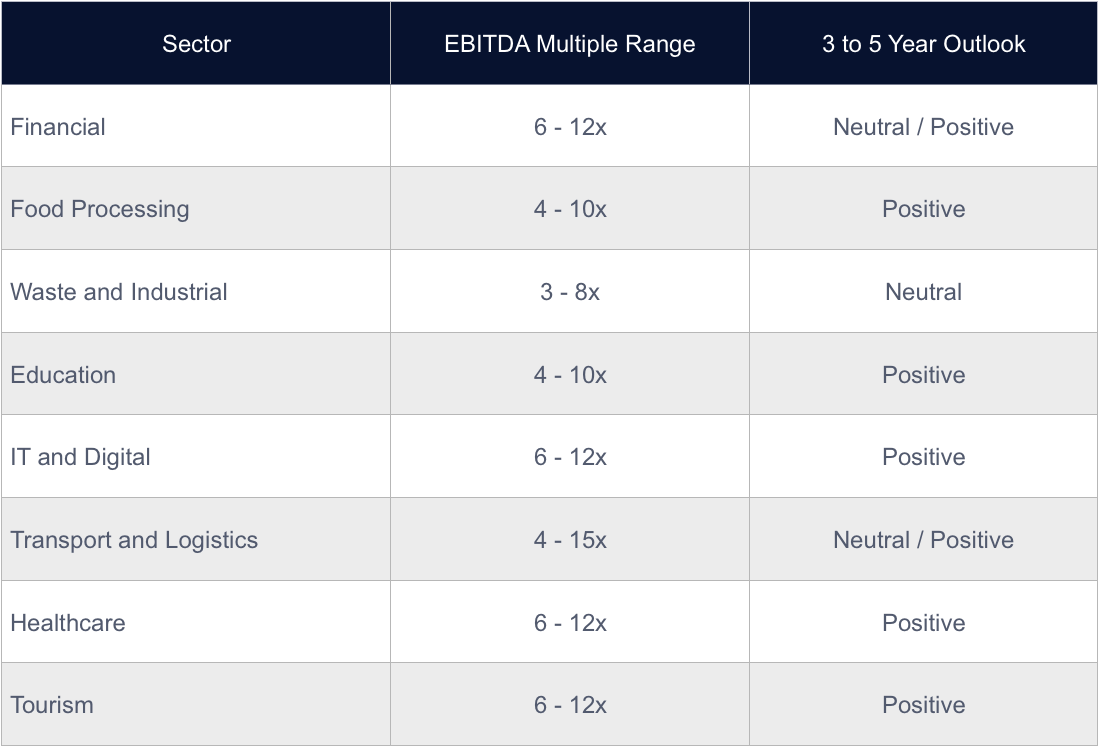Click the Sector column header
The height and width of the screenshot is (748, 1100).
pos(196,44)
